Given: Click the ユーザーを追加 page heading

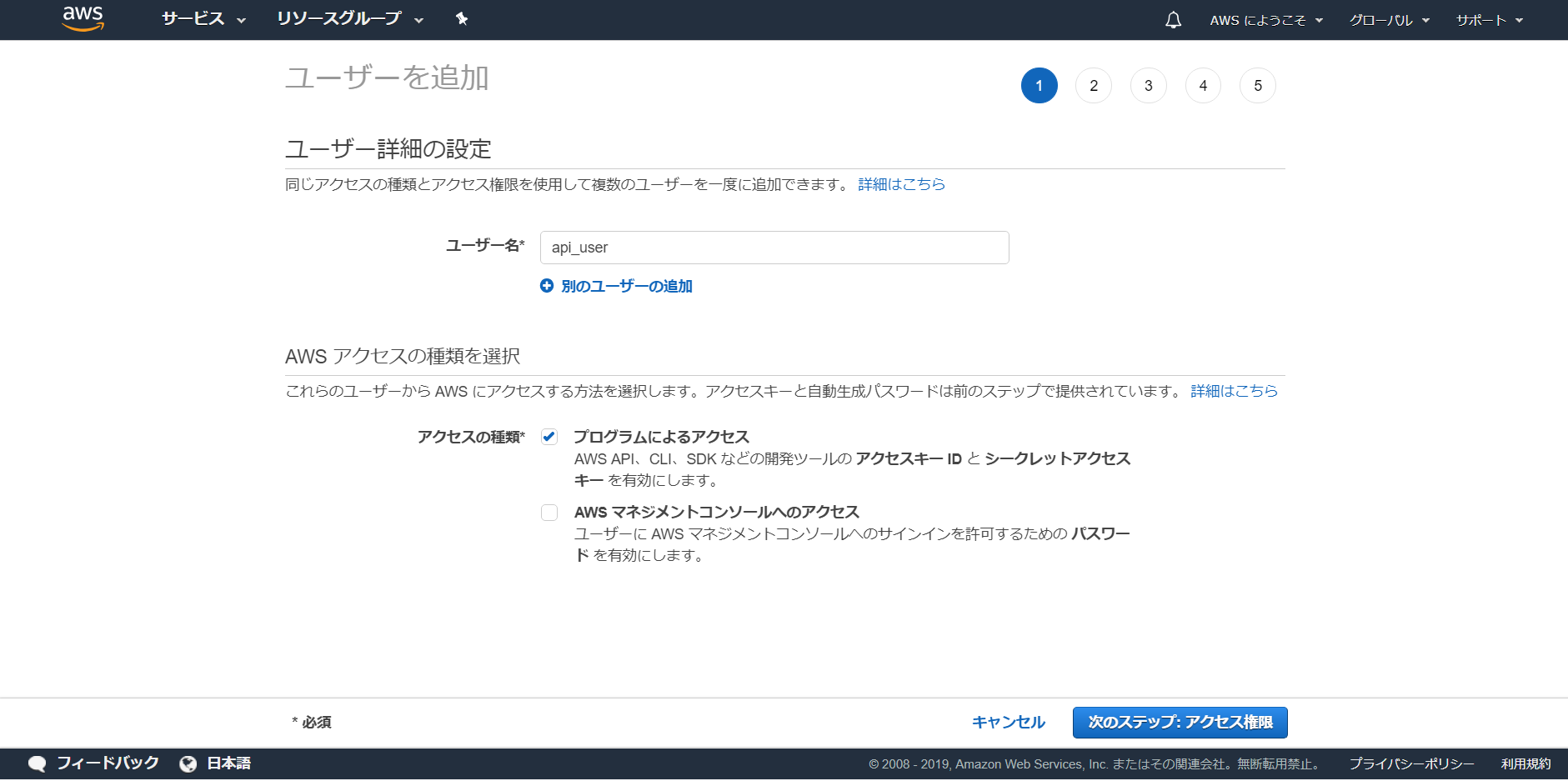Looking at the screenshot, I should pyautogui.click(x=387, y=78).
